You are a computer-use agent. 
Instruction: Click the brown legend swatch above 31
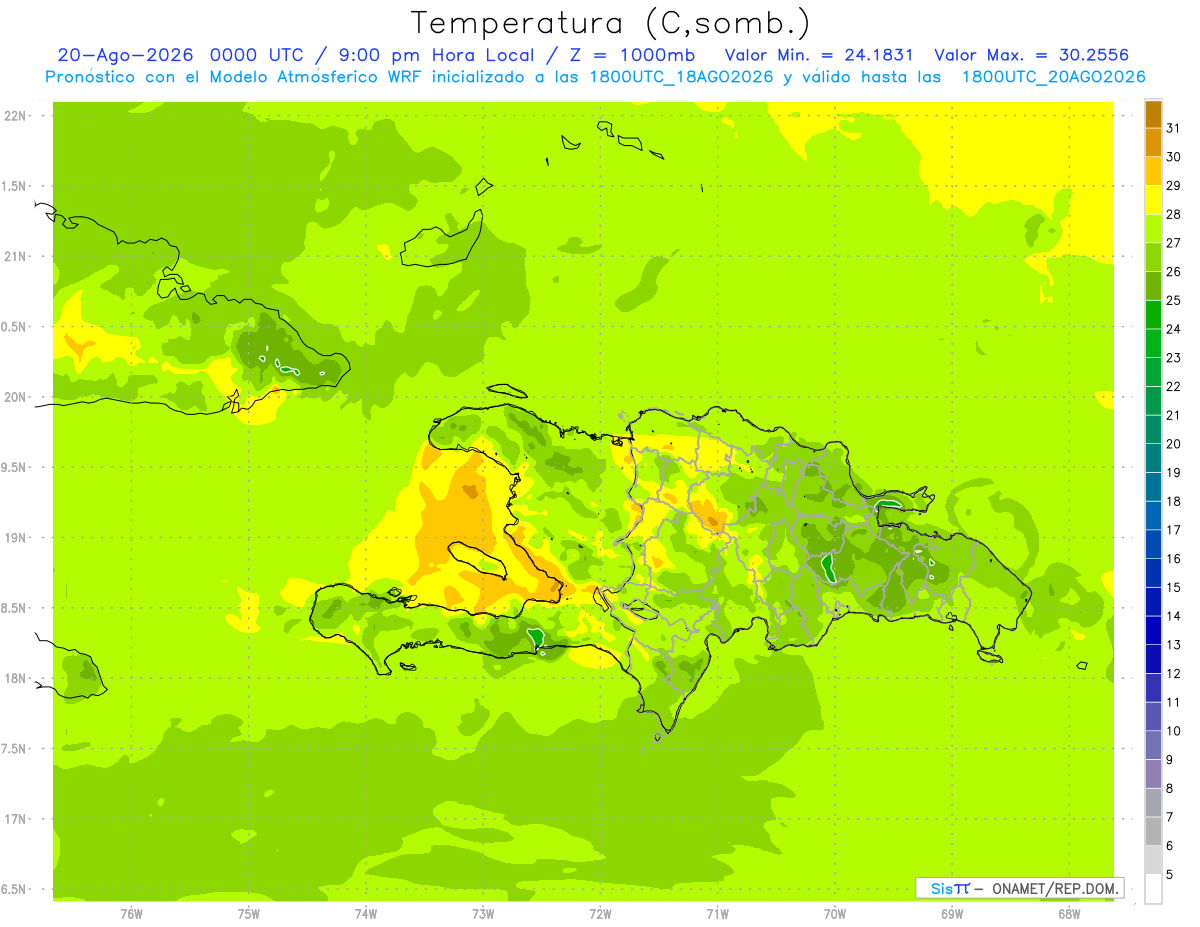[1153, 114]
